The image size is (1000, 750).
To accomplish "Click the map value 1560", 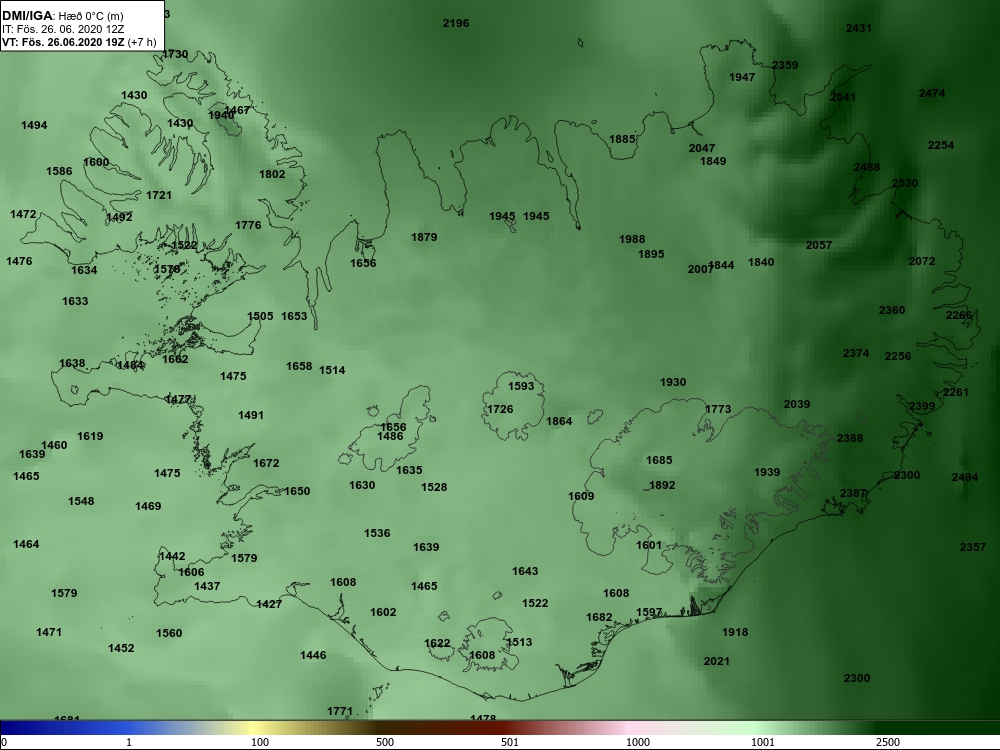I will 169,633.
